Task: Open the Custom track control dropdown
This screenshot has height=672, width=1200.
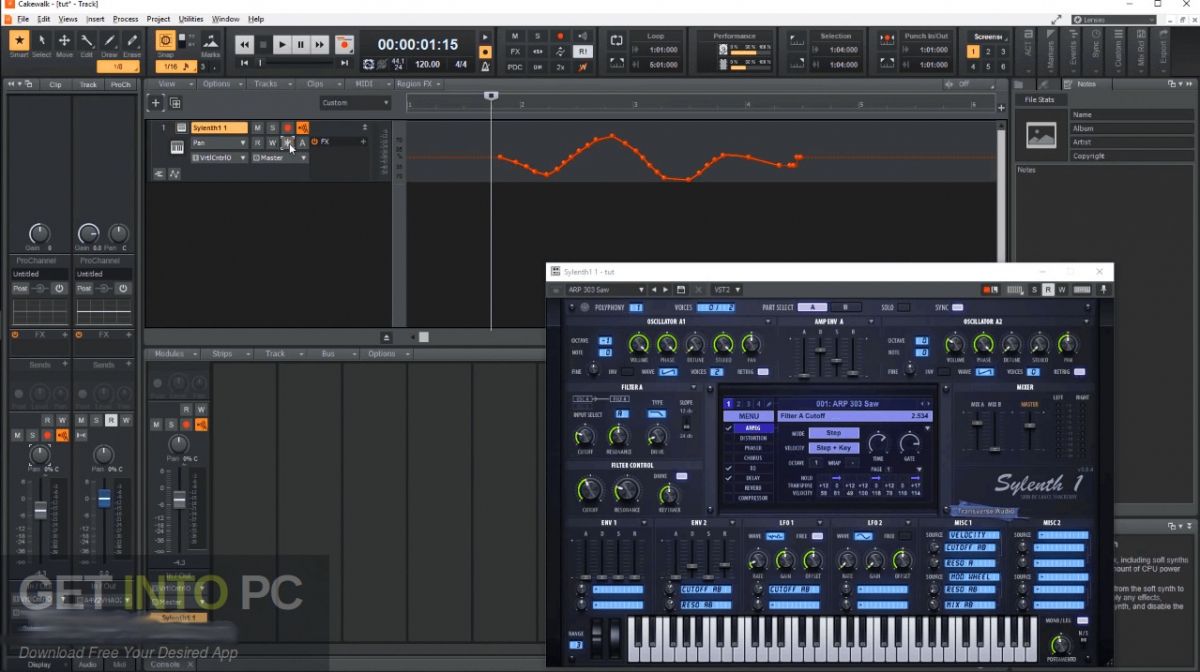Action: point(355,103)
